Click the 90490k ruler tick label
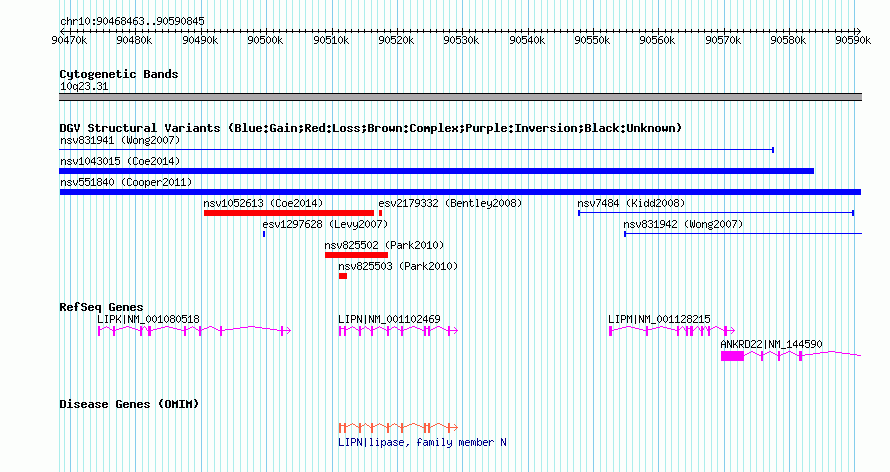Viewport: 890px width, 472px height. [x=200, y=40]
